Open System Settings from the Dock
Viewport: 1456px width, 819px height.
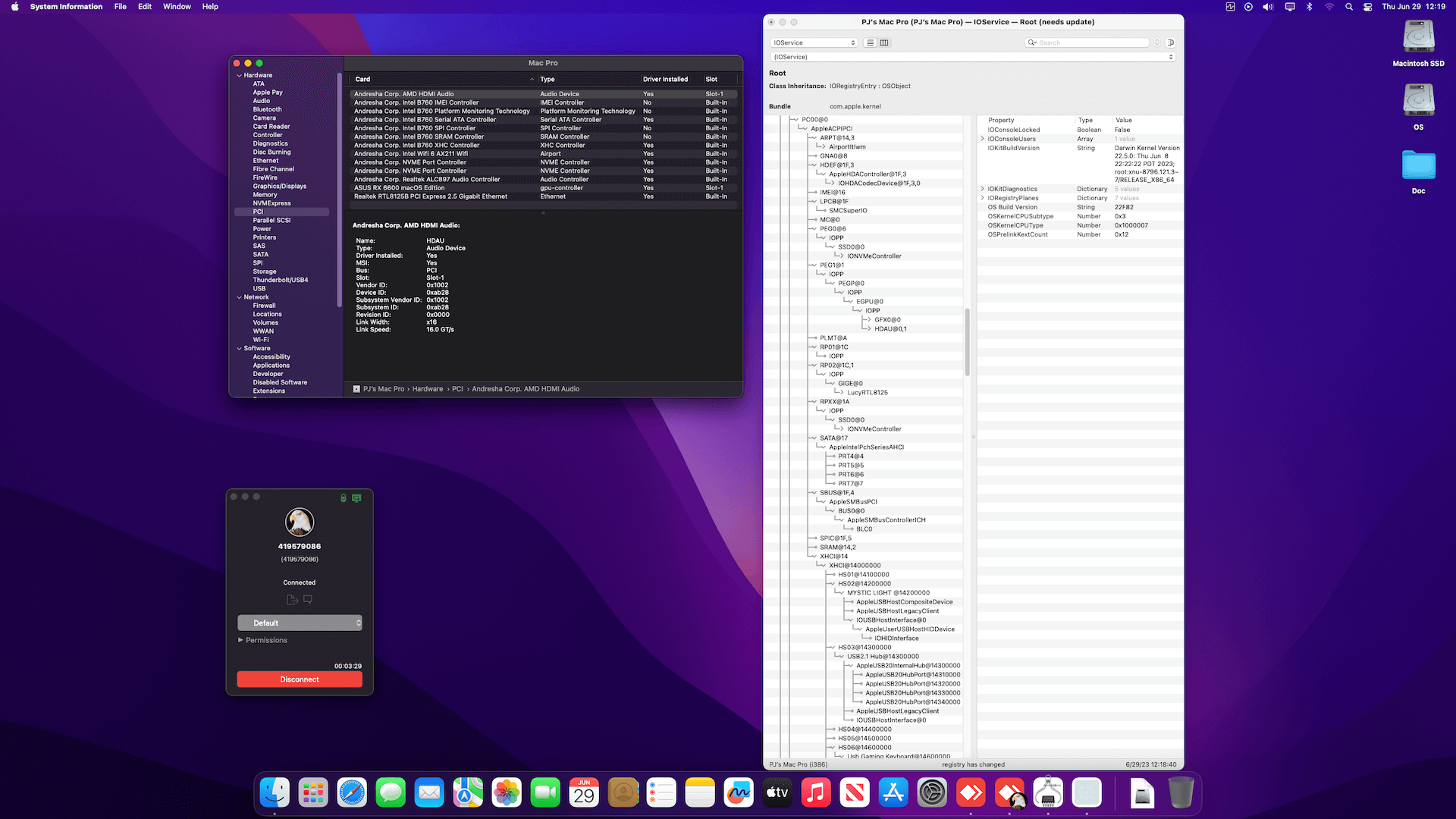point(932,793)
